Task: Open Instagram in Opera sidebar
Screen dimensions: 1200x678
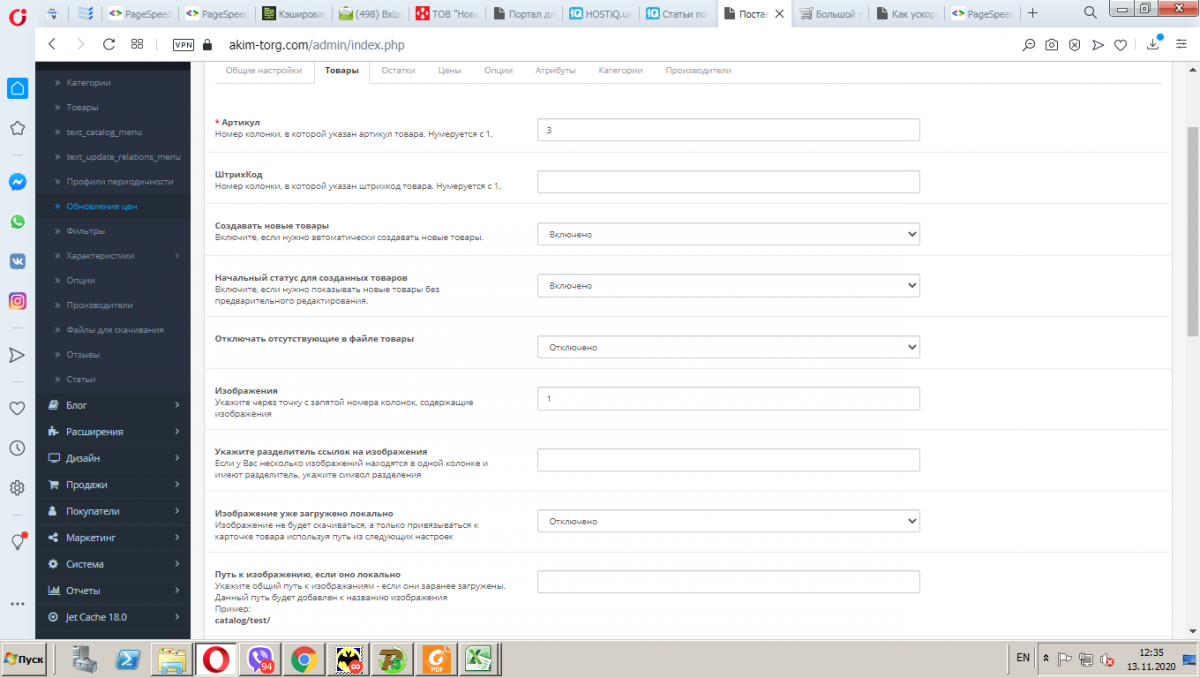Action: [17, 301]
